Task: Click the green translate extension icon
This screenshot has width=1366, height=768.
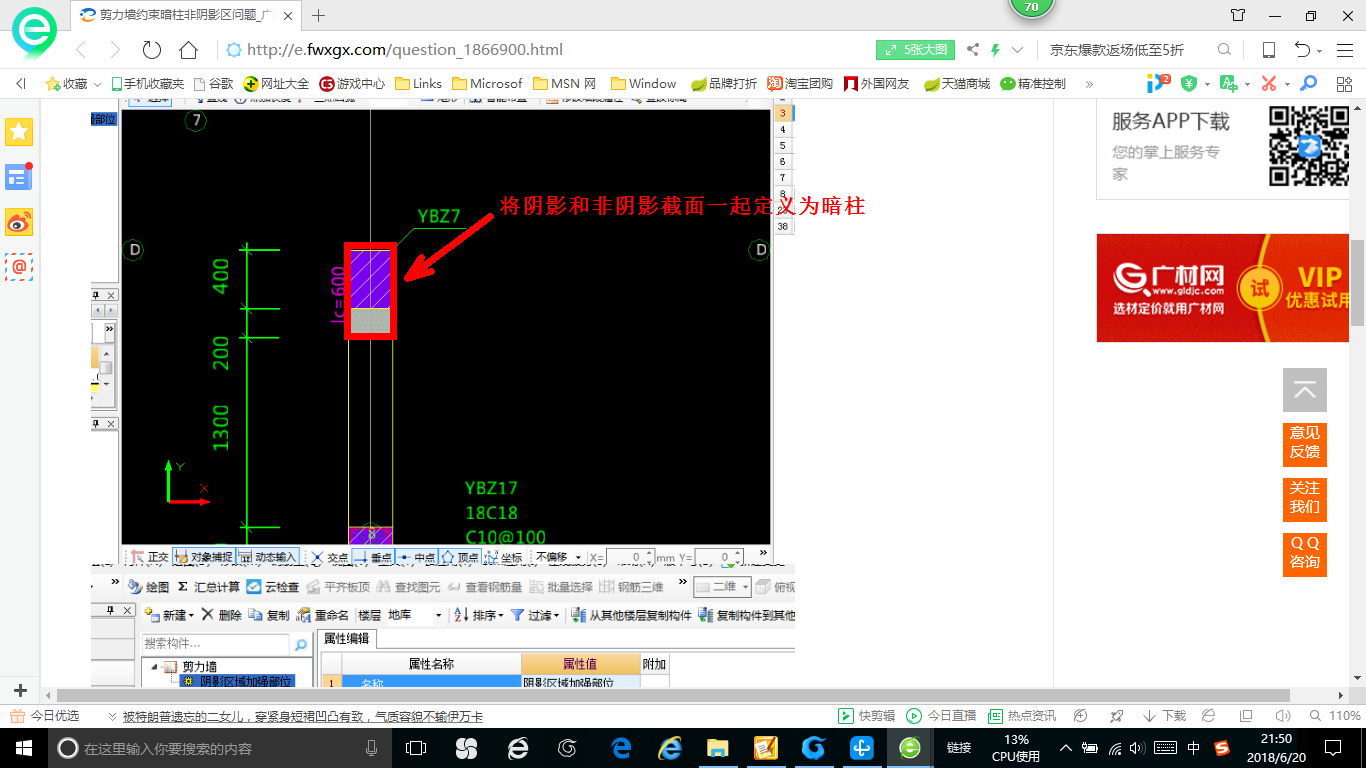Action: pyautogui.click(x=1229, y=84)
